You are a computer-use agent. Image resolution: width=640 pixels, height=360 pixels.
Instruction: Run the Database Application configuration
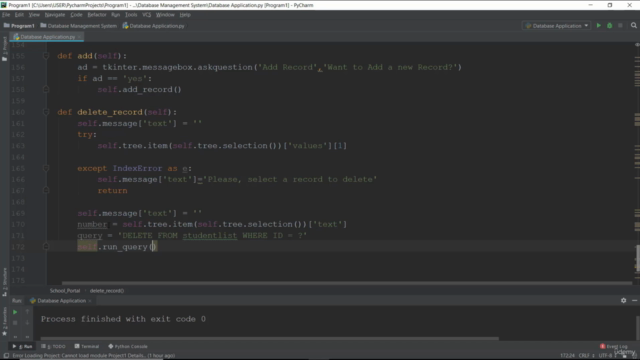point(598,26)
